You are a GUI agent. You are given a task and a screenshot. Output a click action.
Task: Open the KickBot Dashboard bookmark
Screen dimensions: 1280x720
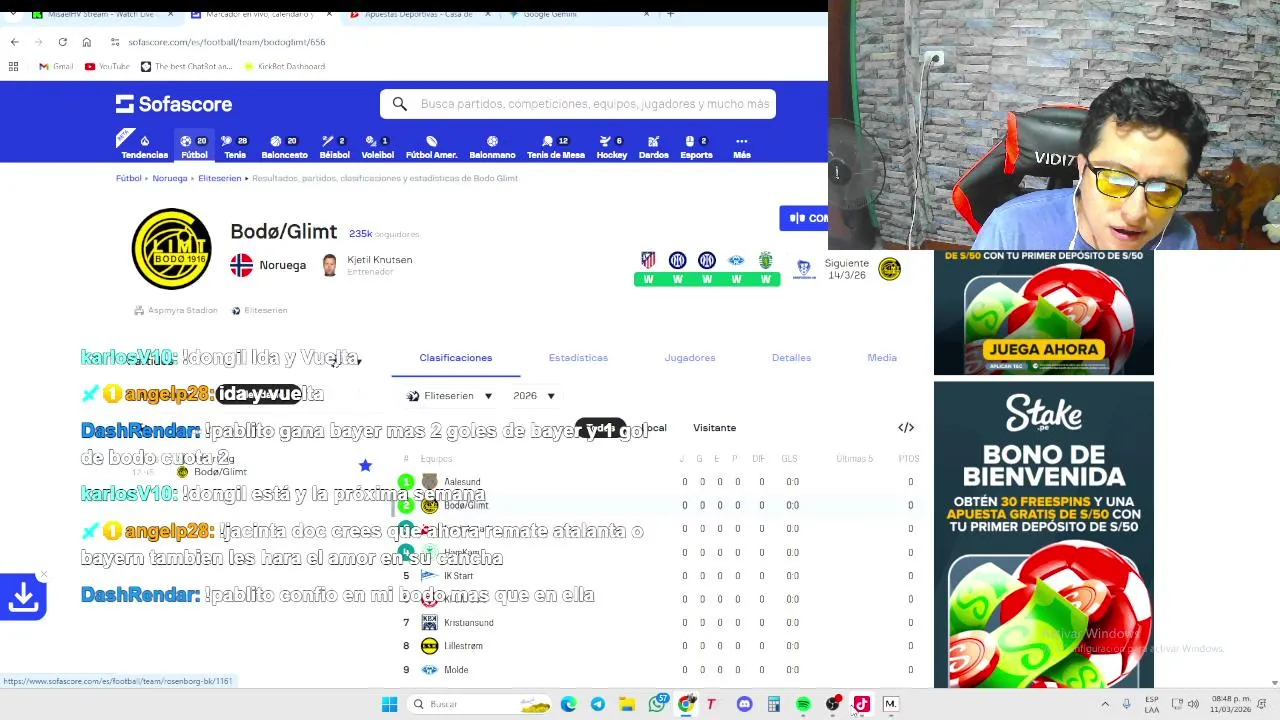285,67
